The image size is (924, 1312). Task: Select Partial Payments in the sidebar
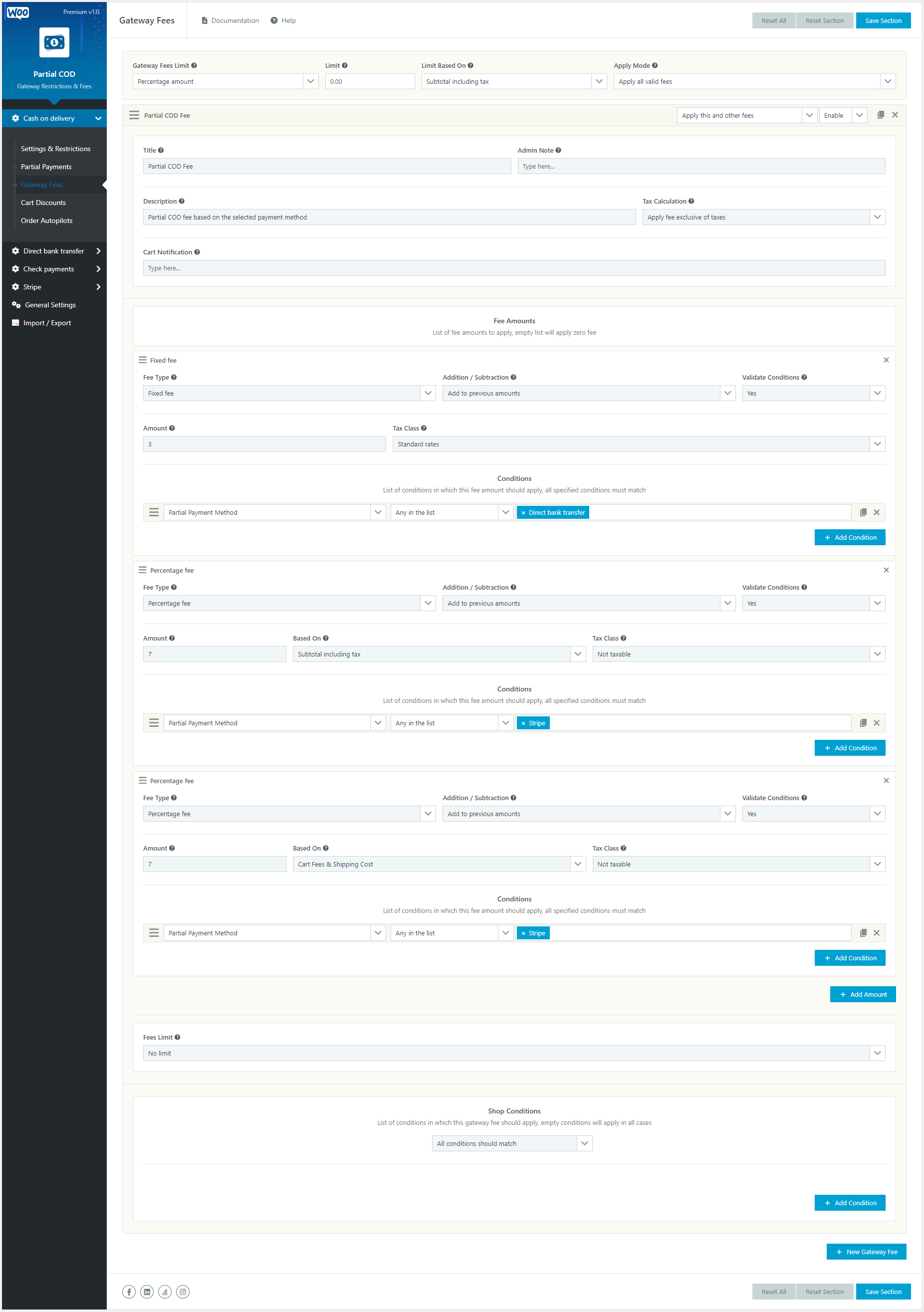[46, 166]
